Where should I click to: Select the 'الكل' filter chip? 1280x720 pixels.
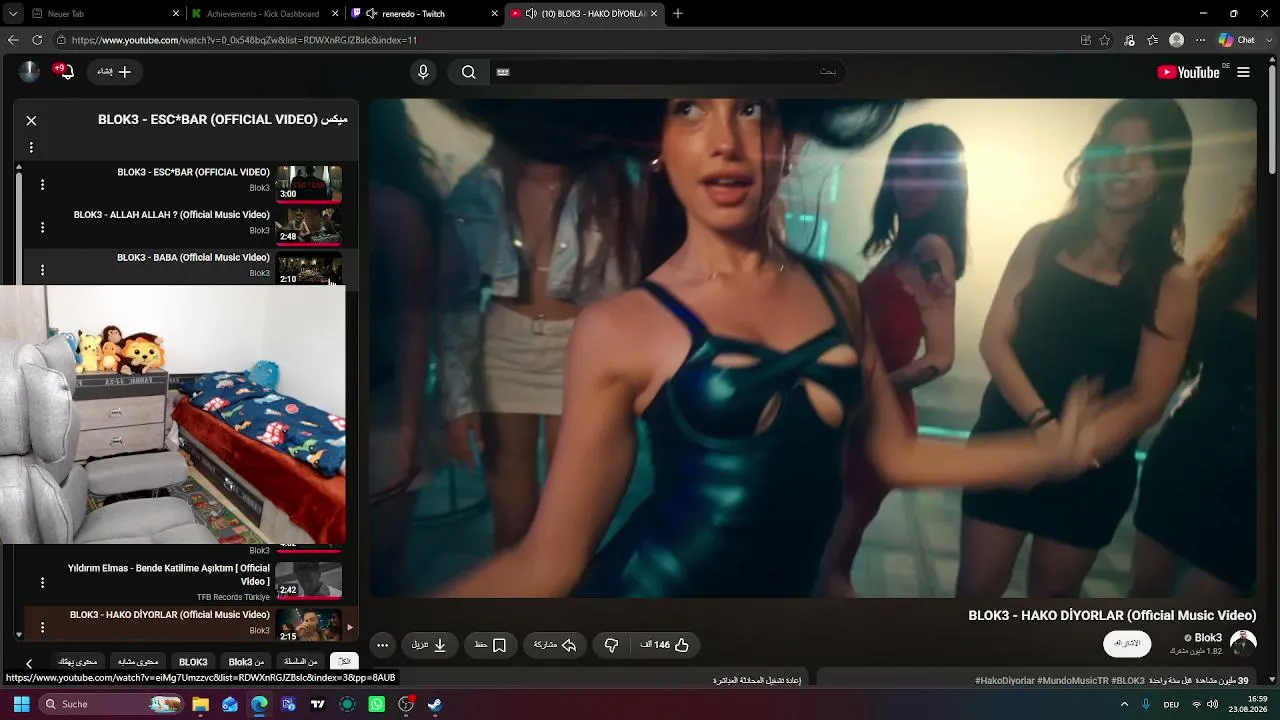pyautogui.click(x=344, y=662)
